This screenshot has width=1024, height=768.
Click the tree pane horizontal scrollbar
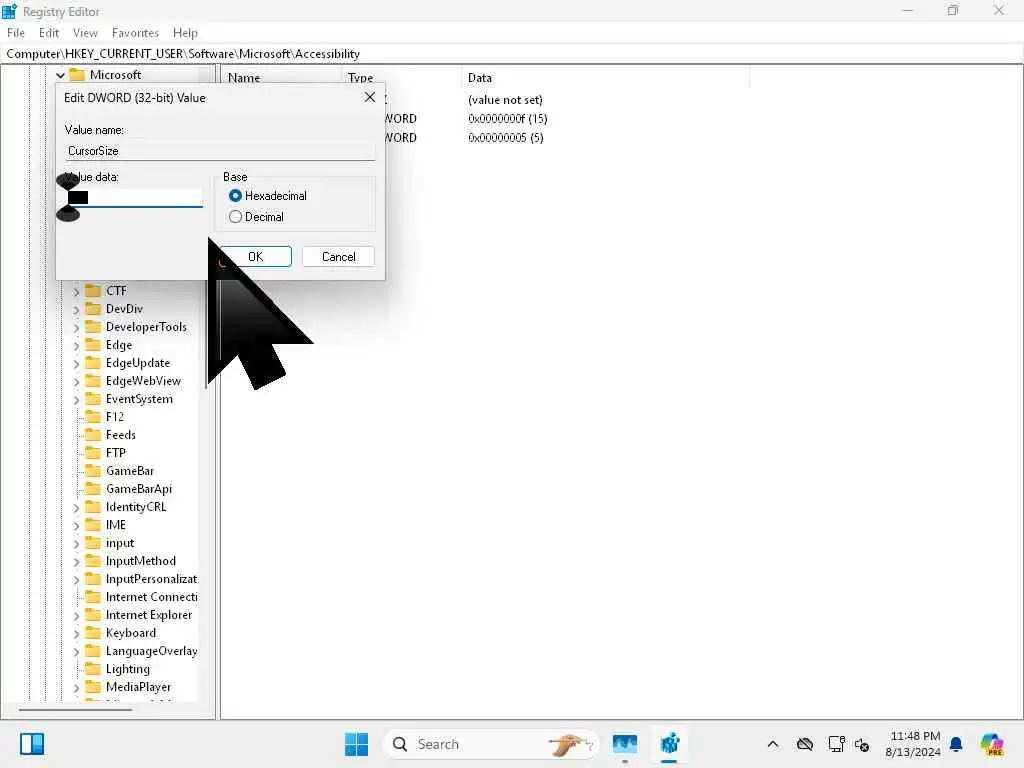[76, 709]
